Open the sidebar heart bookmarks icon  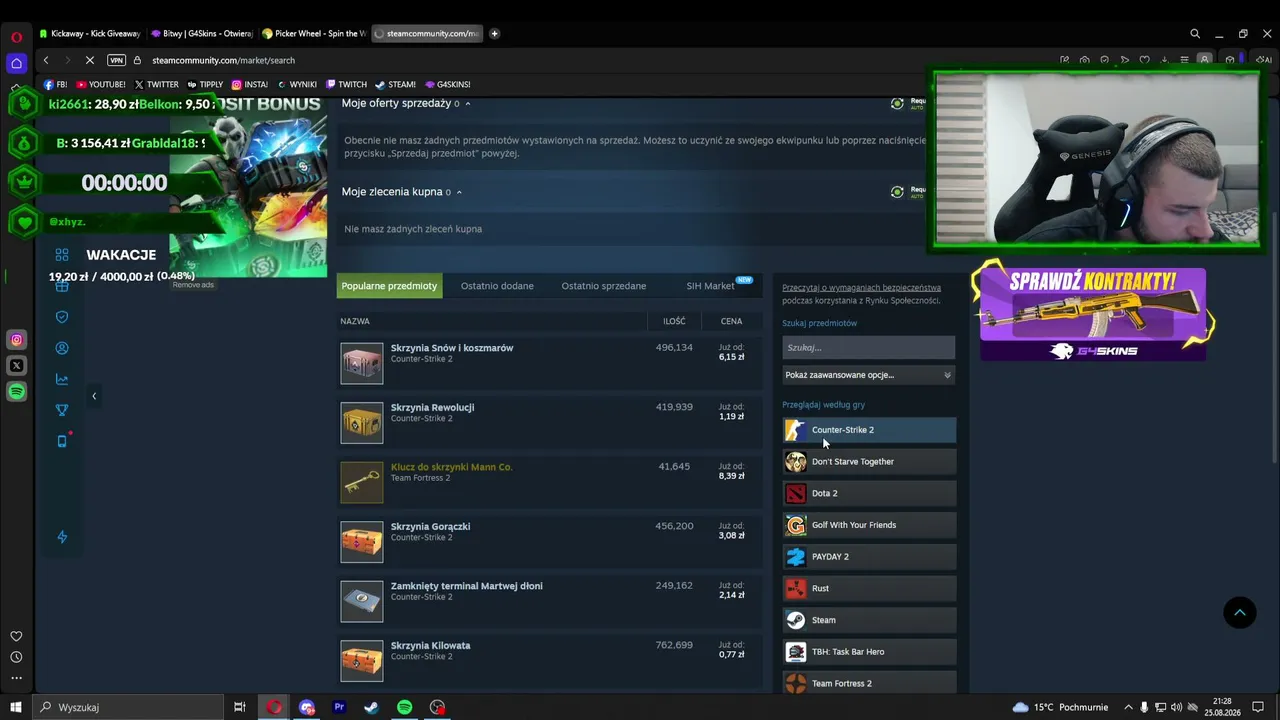[x=16, y=636]
